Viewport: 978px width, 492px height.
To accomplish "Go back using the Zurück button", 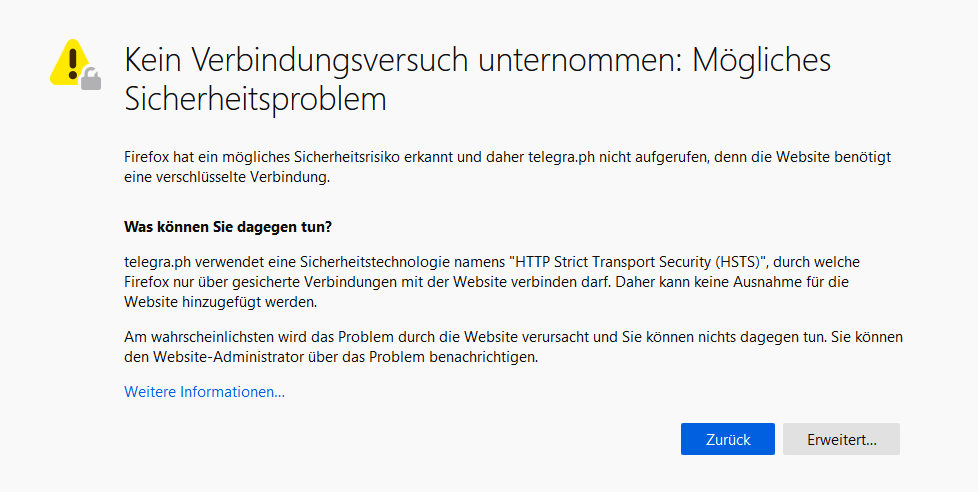I will click(727, 439).
